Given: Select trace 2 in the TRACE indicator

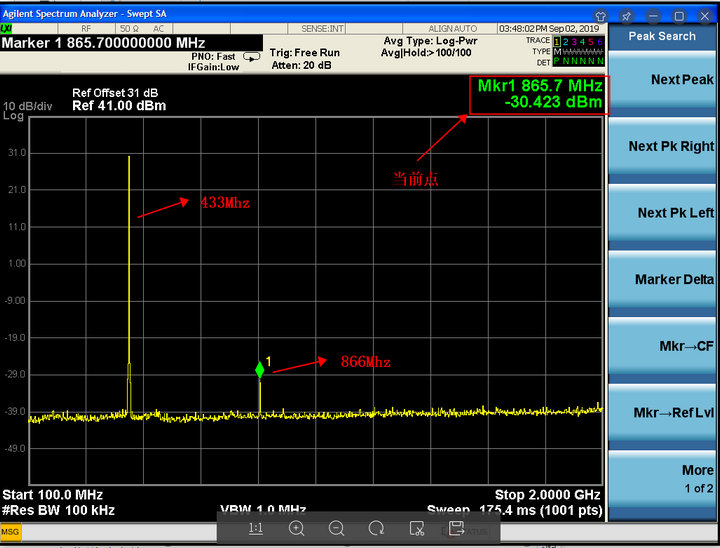Looking at the screenshot, I should pyautogui.click(x=566, y=41).
